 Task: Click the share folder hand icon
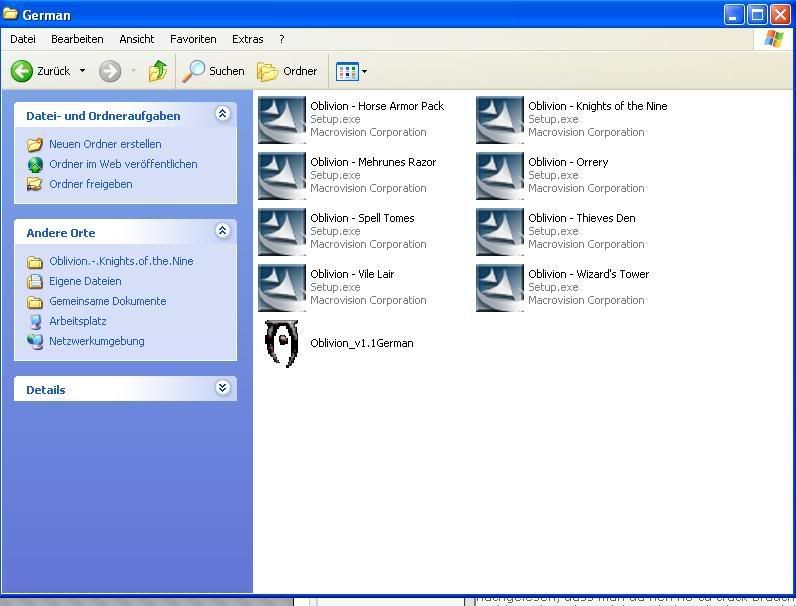[x=35, y=185]
